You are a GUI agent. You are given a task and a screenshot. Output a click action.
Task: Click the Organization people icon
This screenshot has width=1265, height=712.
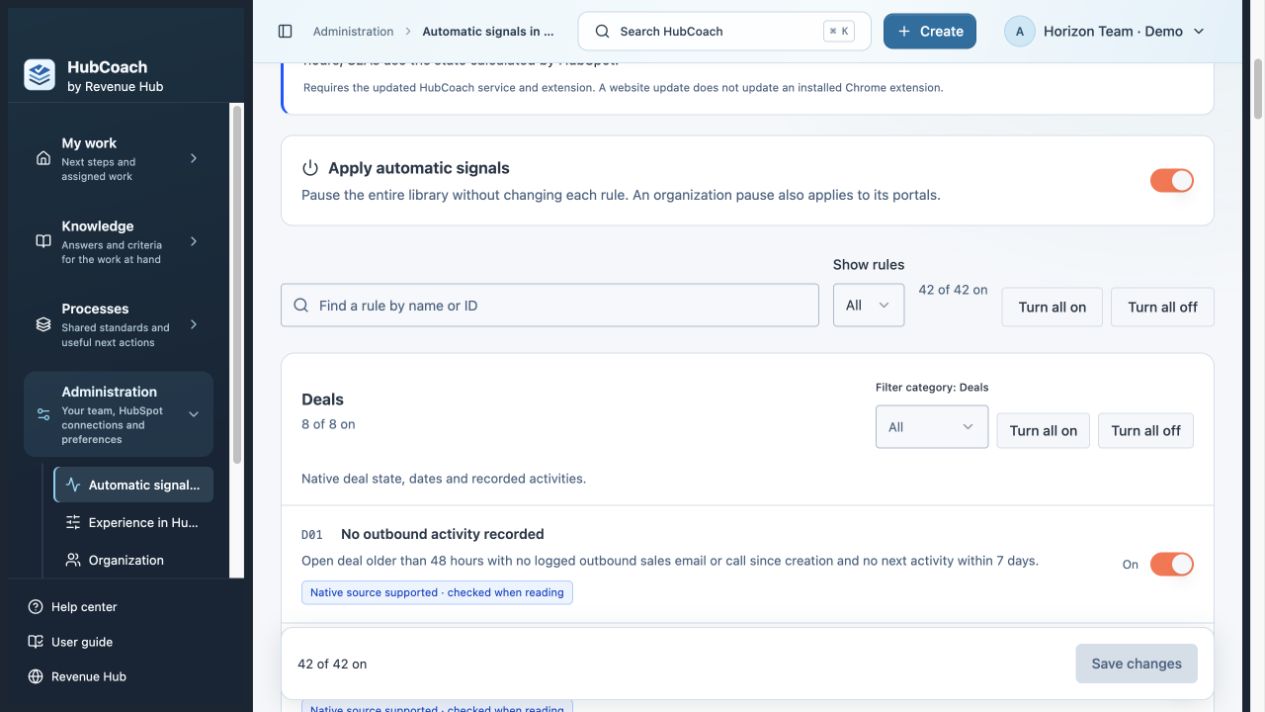pyautogui.click(x=73, y=560)
